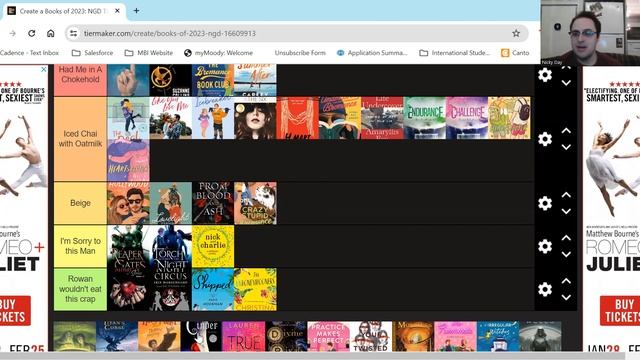Move Chokehold tier down with chevron

pos(566,83)
